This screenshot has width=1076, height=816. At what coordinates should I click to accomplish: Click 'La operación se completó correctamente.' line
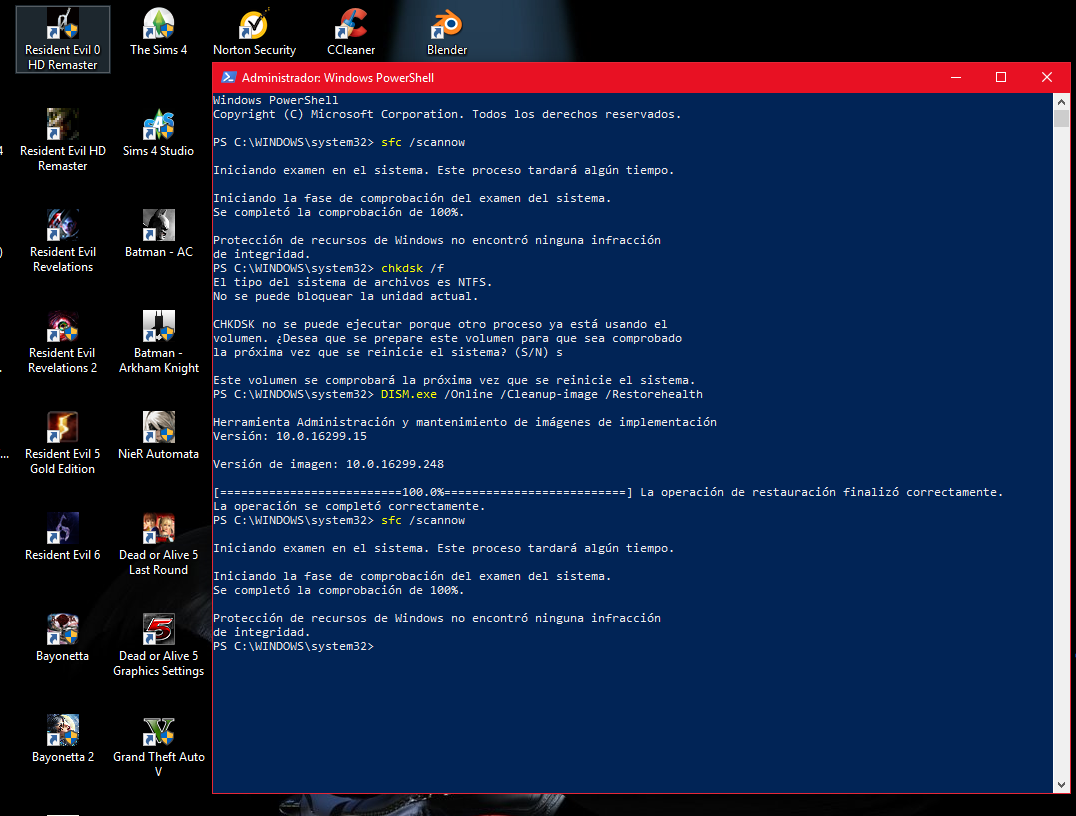(349, 506)
